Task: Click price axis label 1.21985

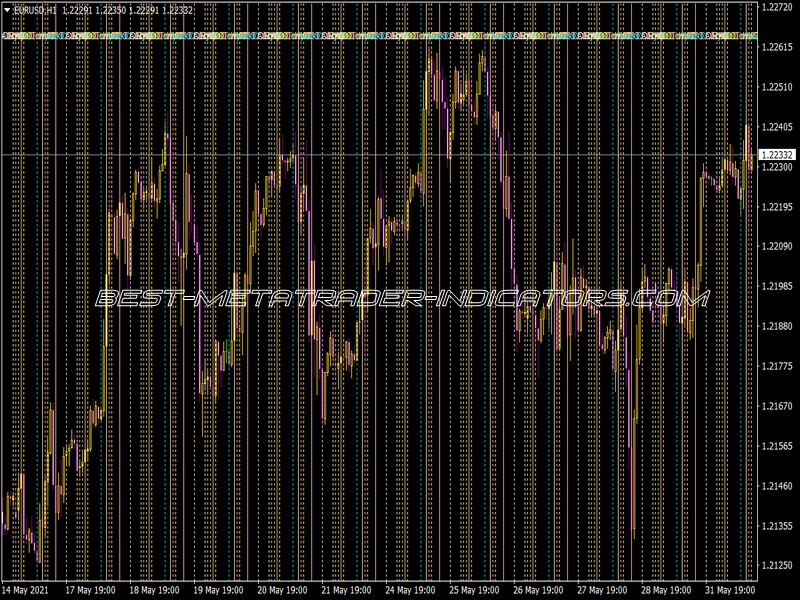Action: click(777, 286)
